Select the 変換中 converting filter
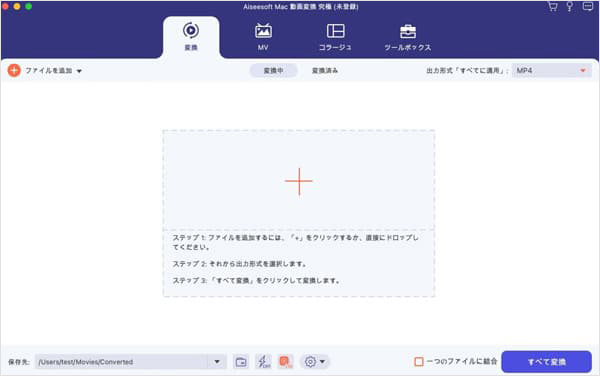600x376 pixels. pyautogui.click(x=274, y=71)
